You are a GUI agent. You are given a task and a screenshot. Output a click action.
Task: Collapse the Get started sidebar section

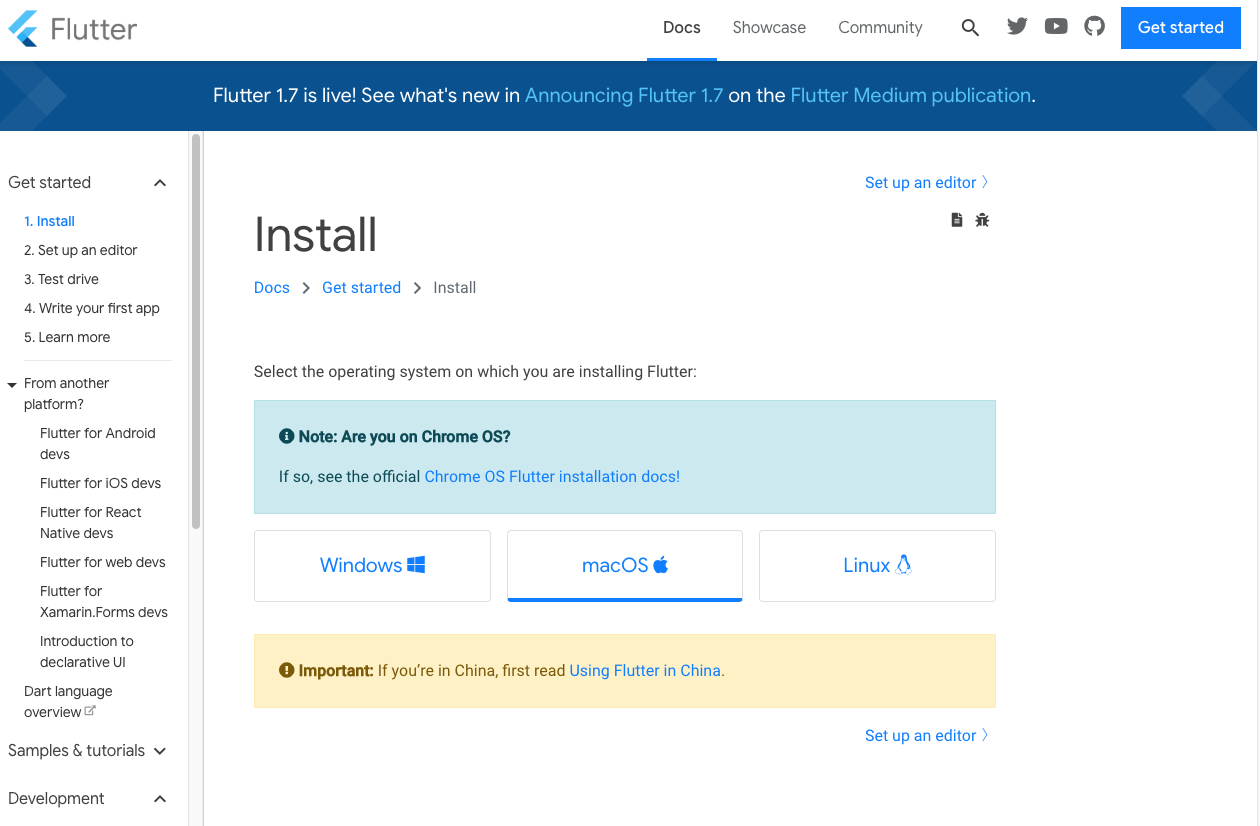[160, 183]
